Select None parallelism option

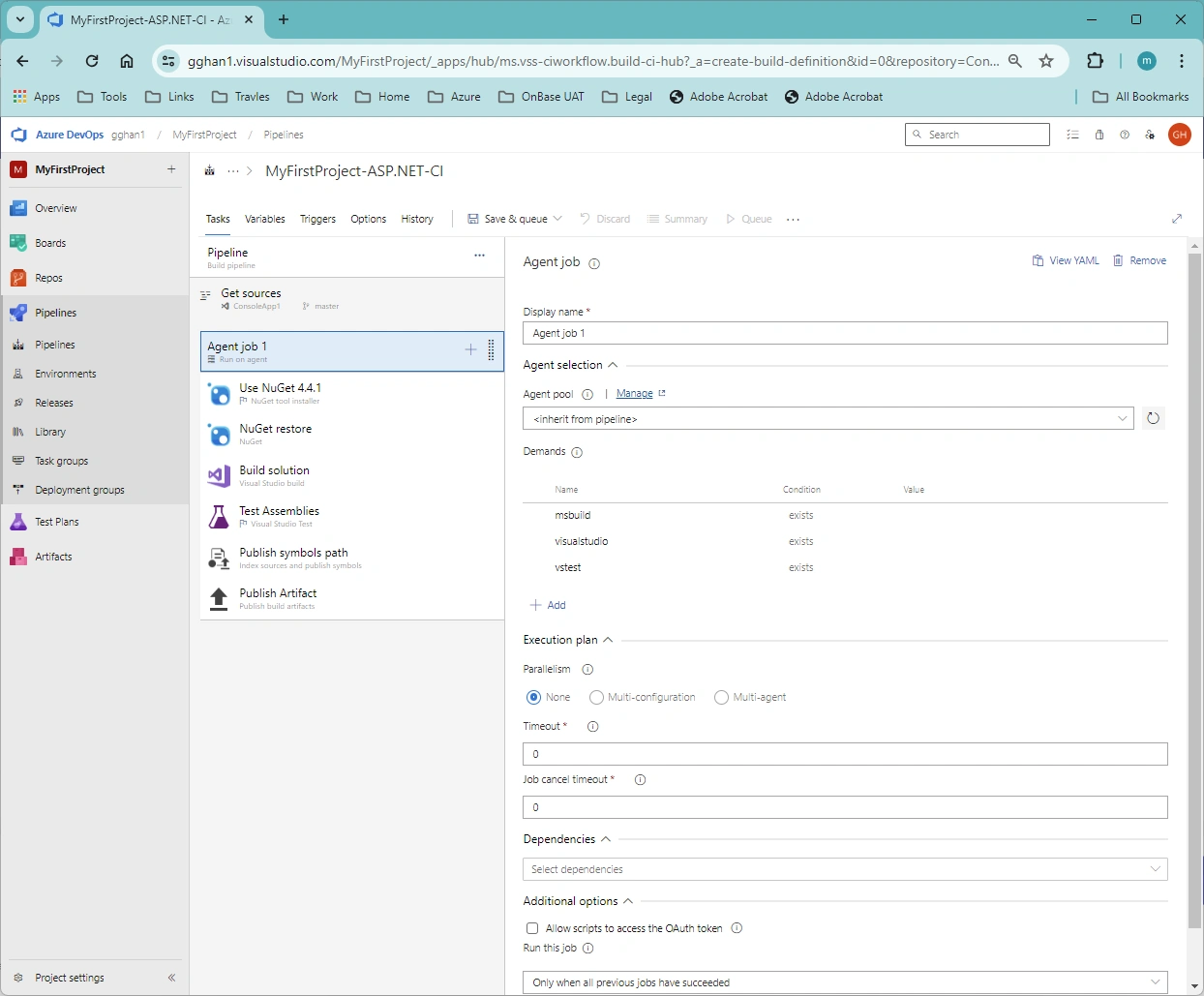533,697
